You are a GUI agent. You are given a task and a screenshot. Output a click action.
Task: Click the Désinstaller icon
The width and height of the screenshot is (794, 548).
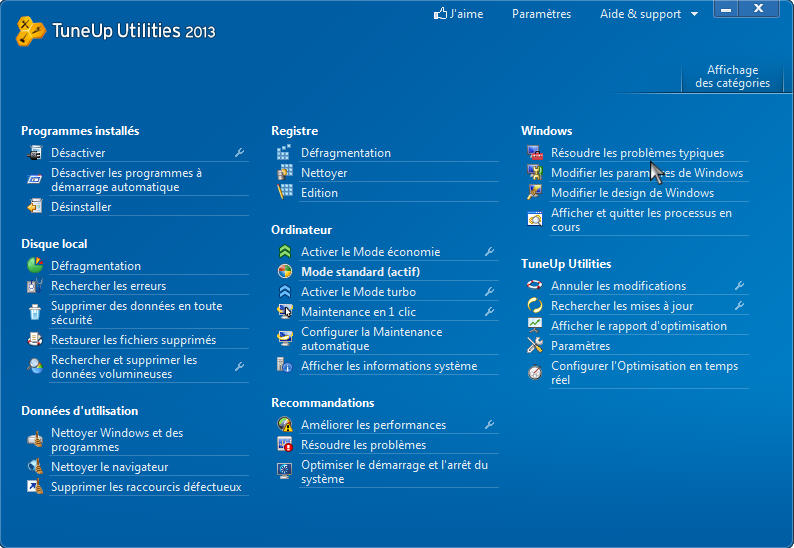pyautogui.click(x=34, y=206)
